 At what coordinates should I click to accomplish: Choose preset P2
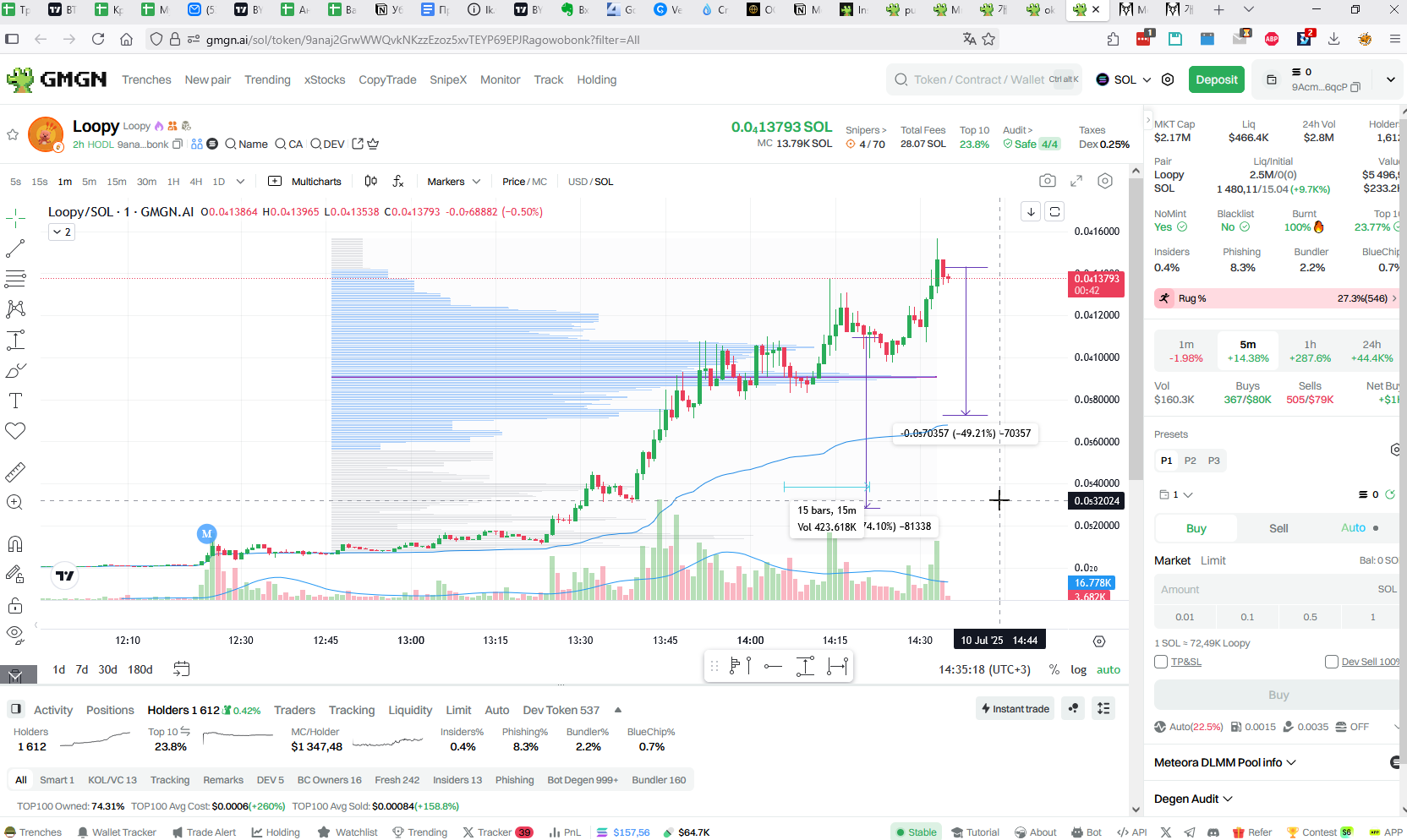coord(1190,461)
